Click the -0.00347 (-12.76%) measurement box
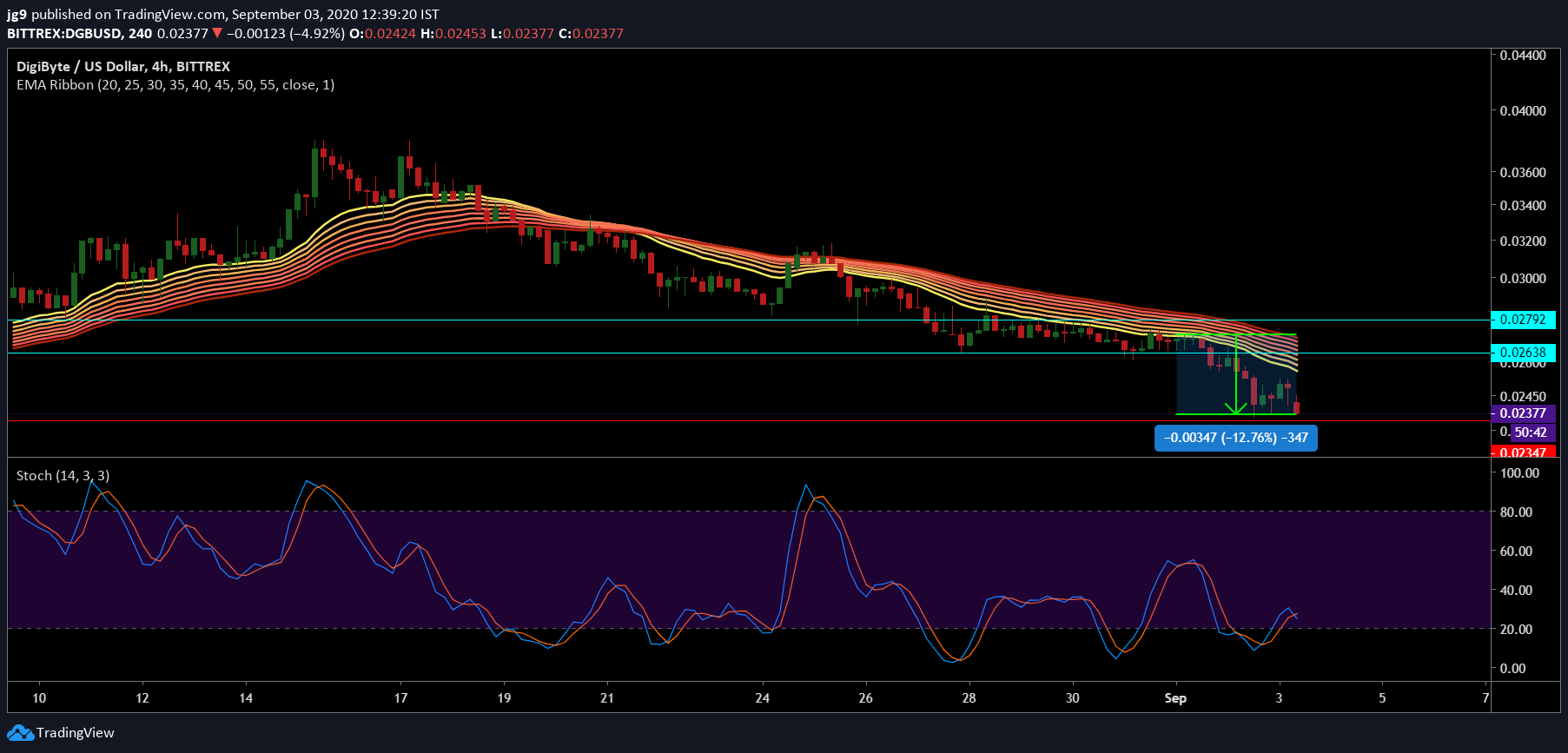 coord(1235,438)
